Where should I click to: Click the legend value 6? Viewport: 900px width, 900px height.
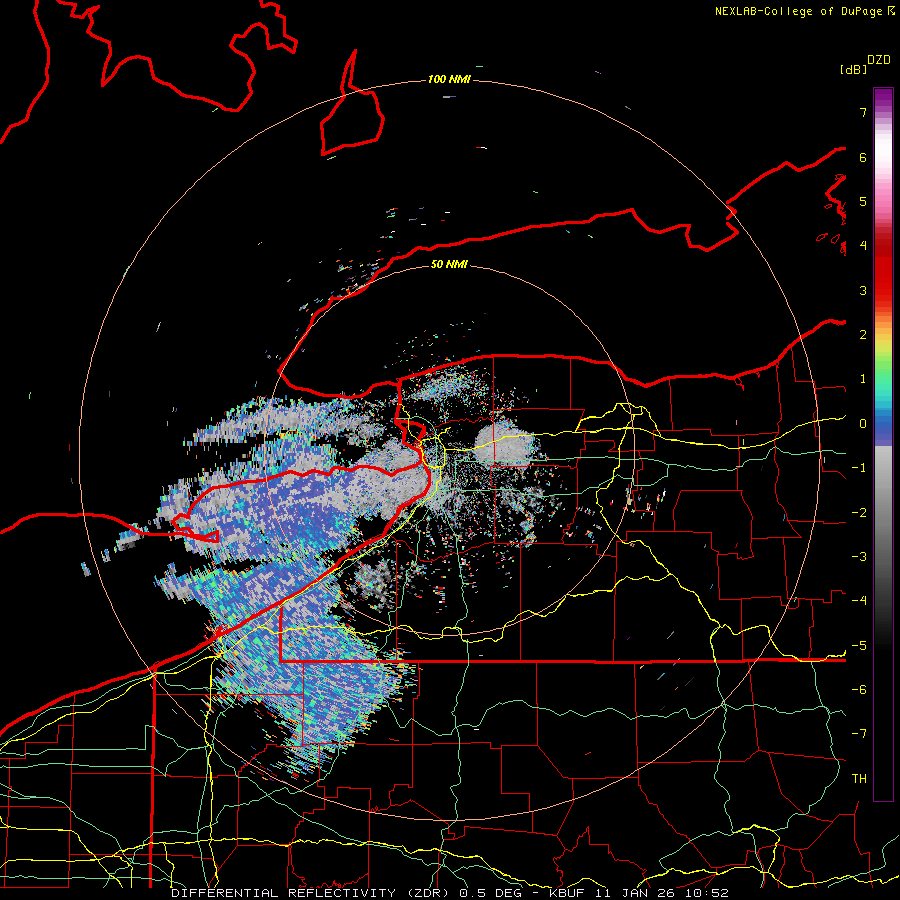863,157
